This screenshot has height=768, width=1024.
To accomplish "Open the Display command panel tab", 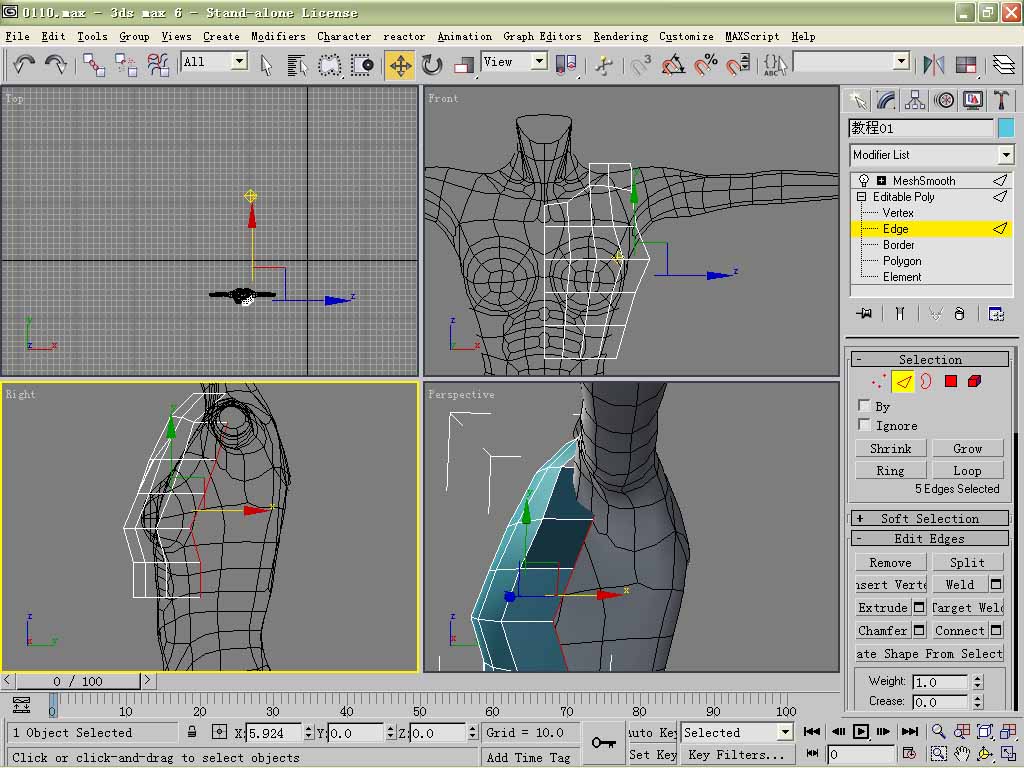I will (x=972, y=100).
